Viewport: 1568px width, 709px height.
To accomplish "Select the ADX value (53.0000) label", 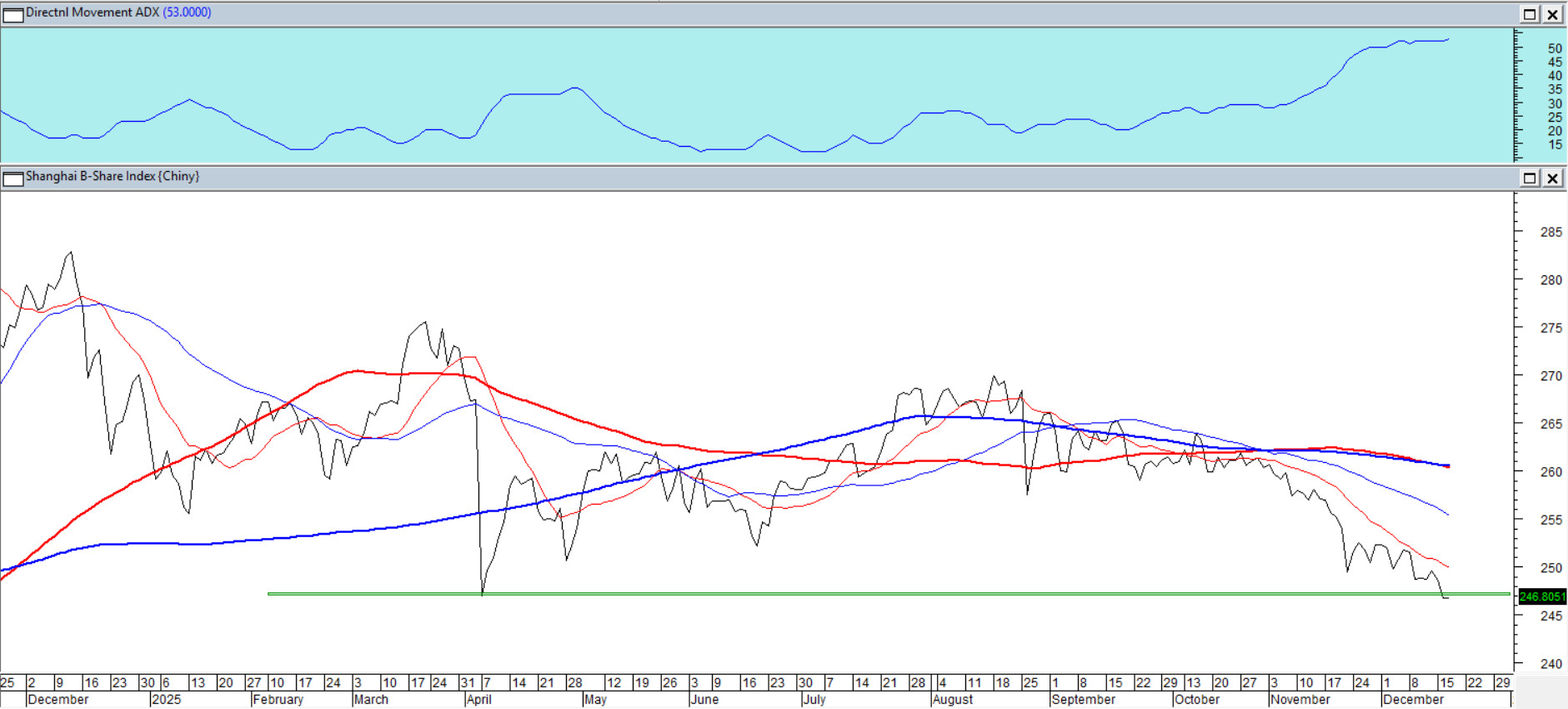I will 187,13.
